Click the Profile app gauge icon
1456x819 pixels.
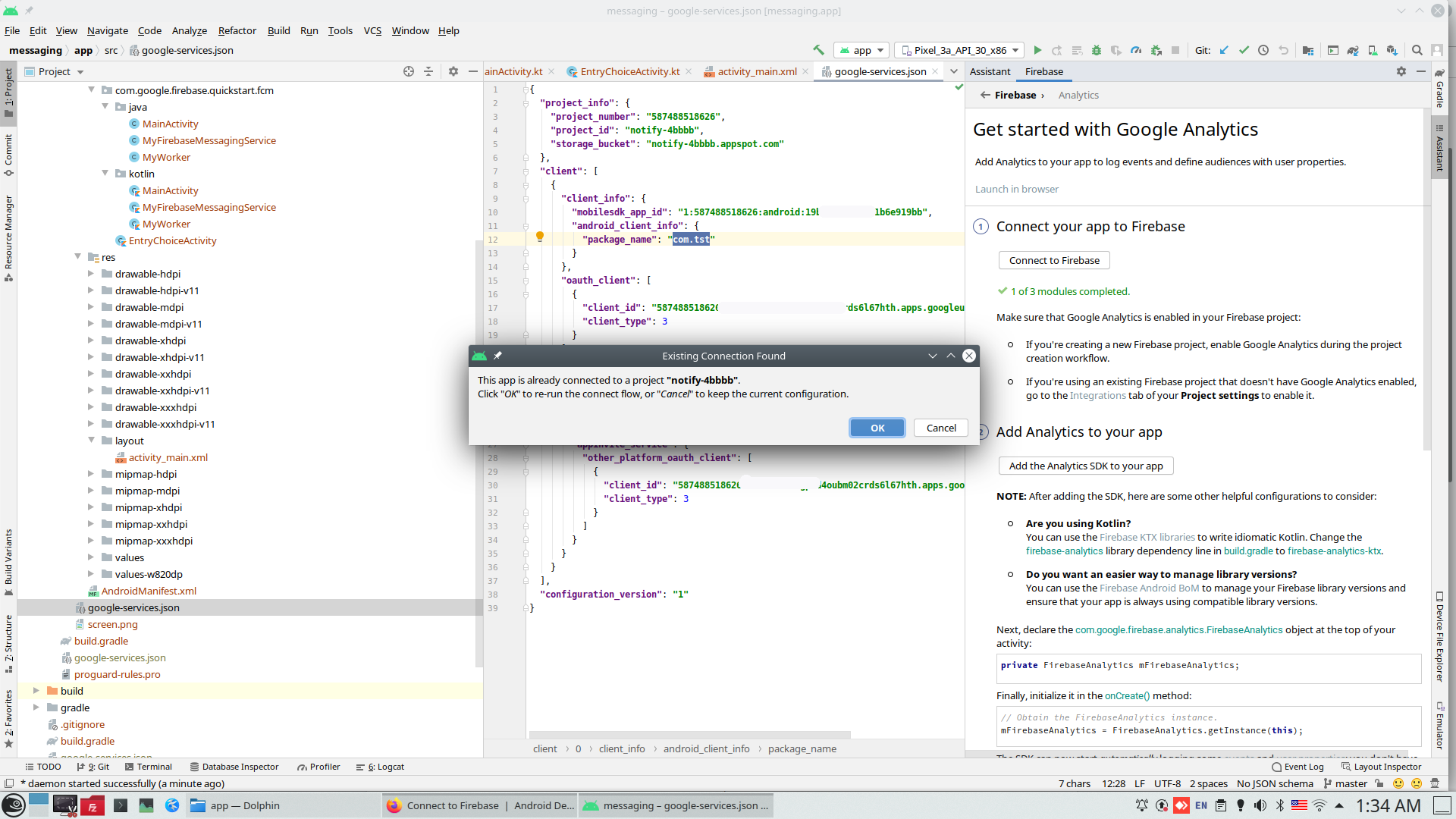point(1136,50)
